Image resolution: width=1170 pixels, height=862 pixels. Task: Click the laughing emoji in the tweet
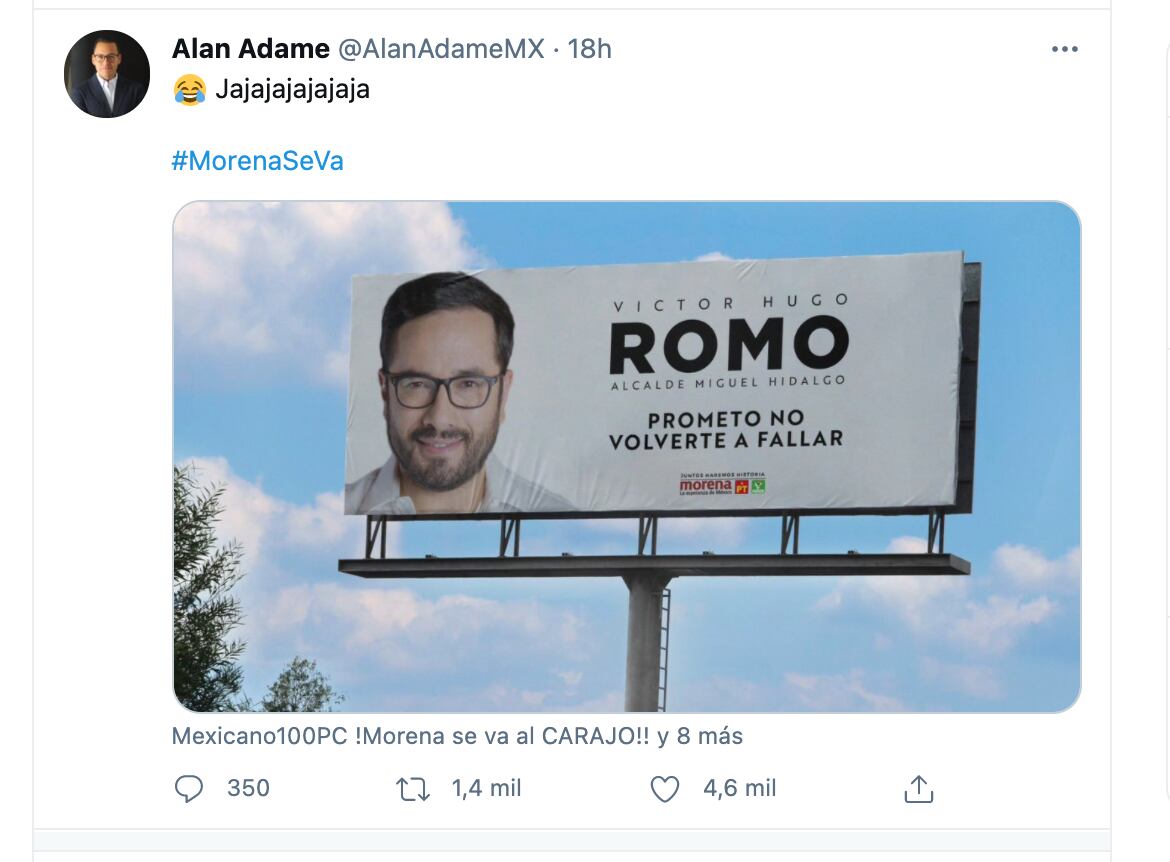point(189,89)
